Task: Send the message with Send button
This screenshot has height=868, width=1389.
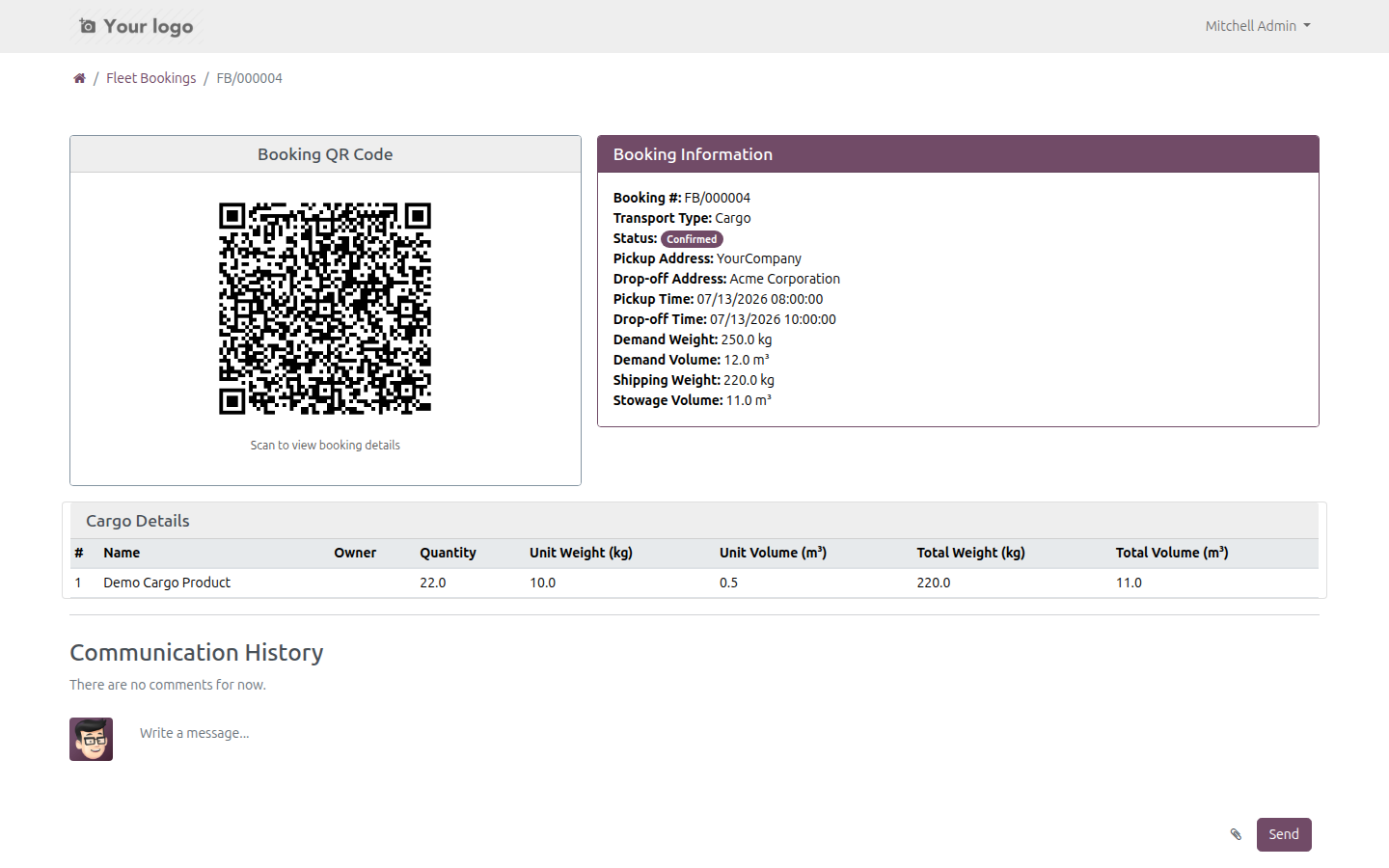Action: point(1284,834)
